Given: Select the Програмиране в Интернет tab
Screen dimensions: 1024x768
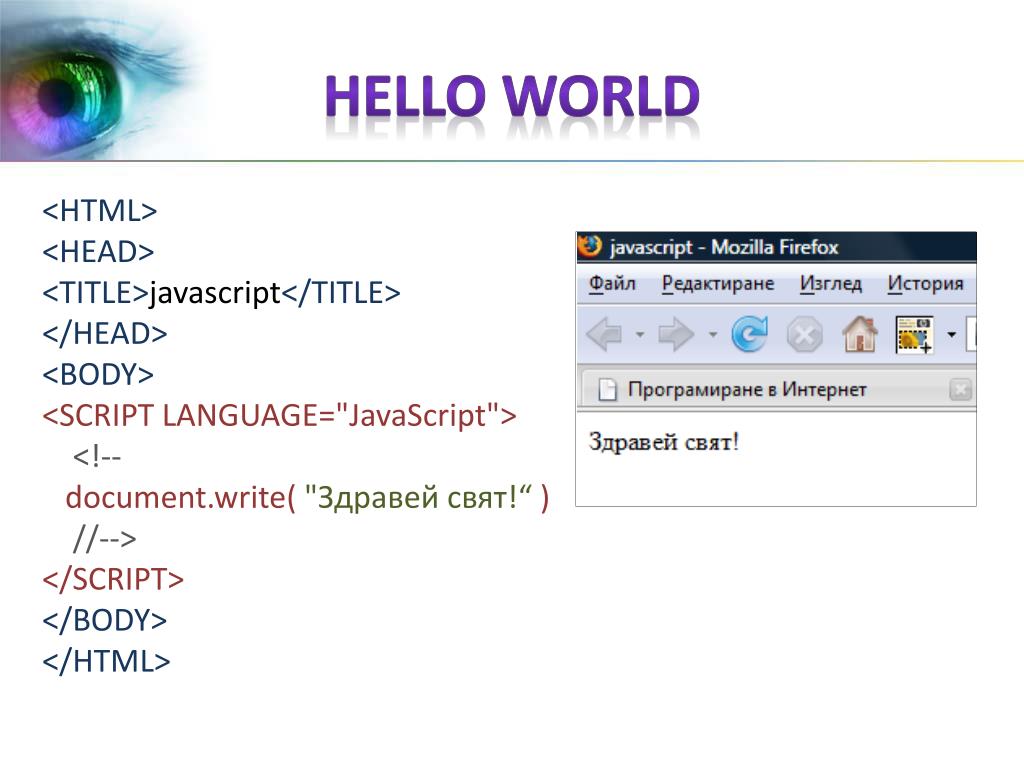Looking at the screenshot, I should (777, 389).
